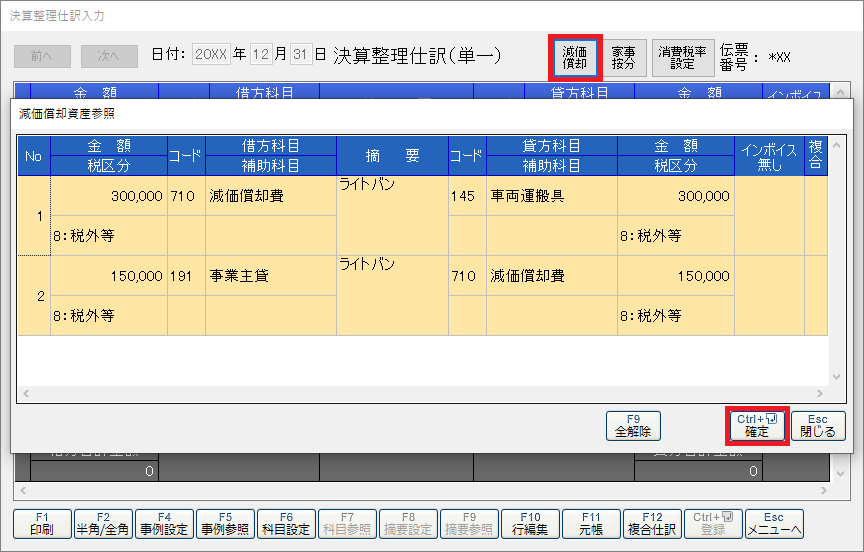
Task: Select row 2 事業主貸 debit entry
Action: (238, 276)
